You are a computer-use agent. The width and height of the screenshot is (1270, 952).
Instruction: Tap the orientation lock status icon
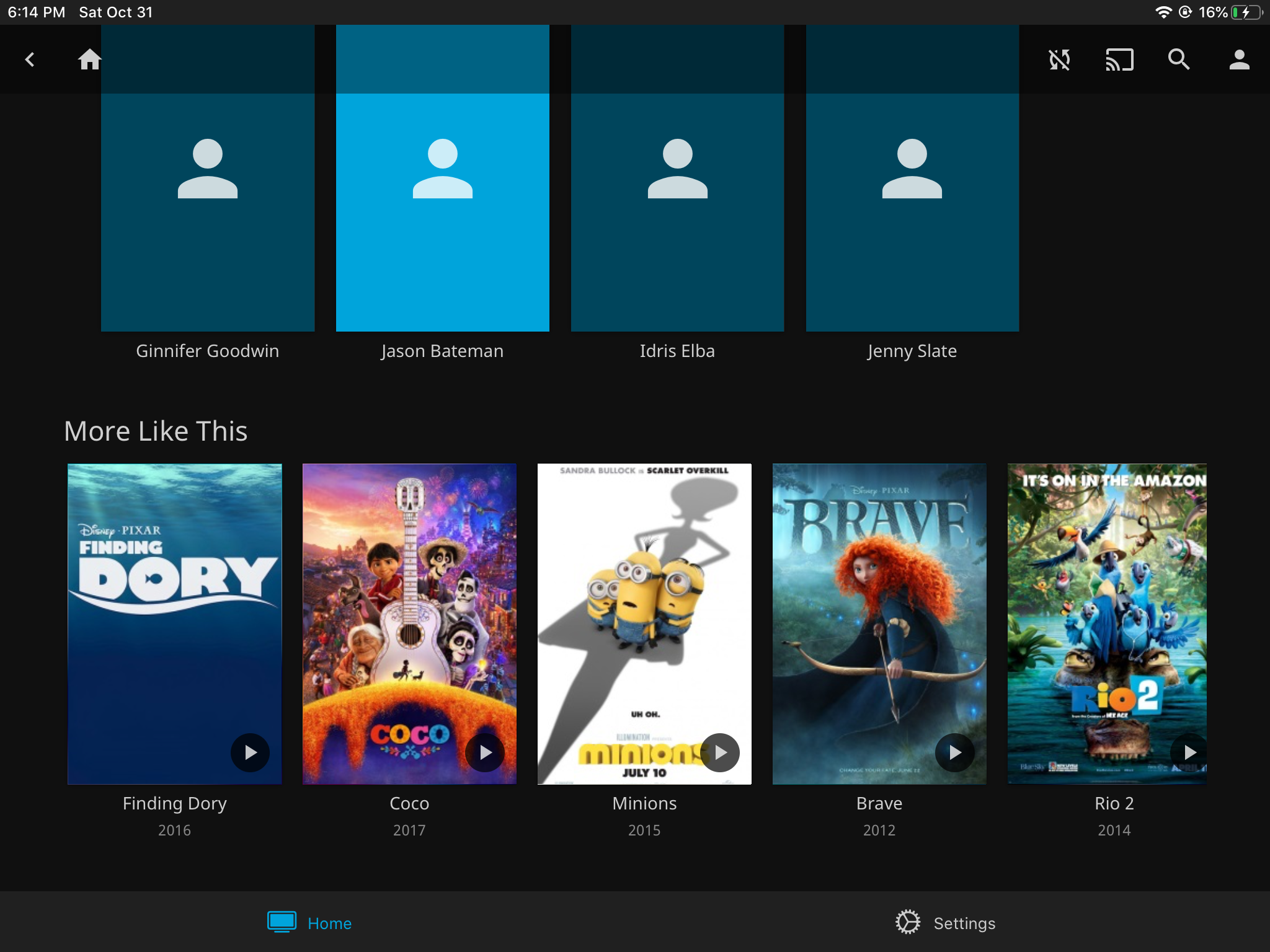pyautogui.click(x=1185, y=12)
